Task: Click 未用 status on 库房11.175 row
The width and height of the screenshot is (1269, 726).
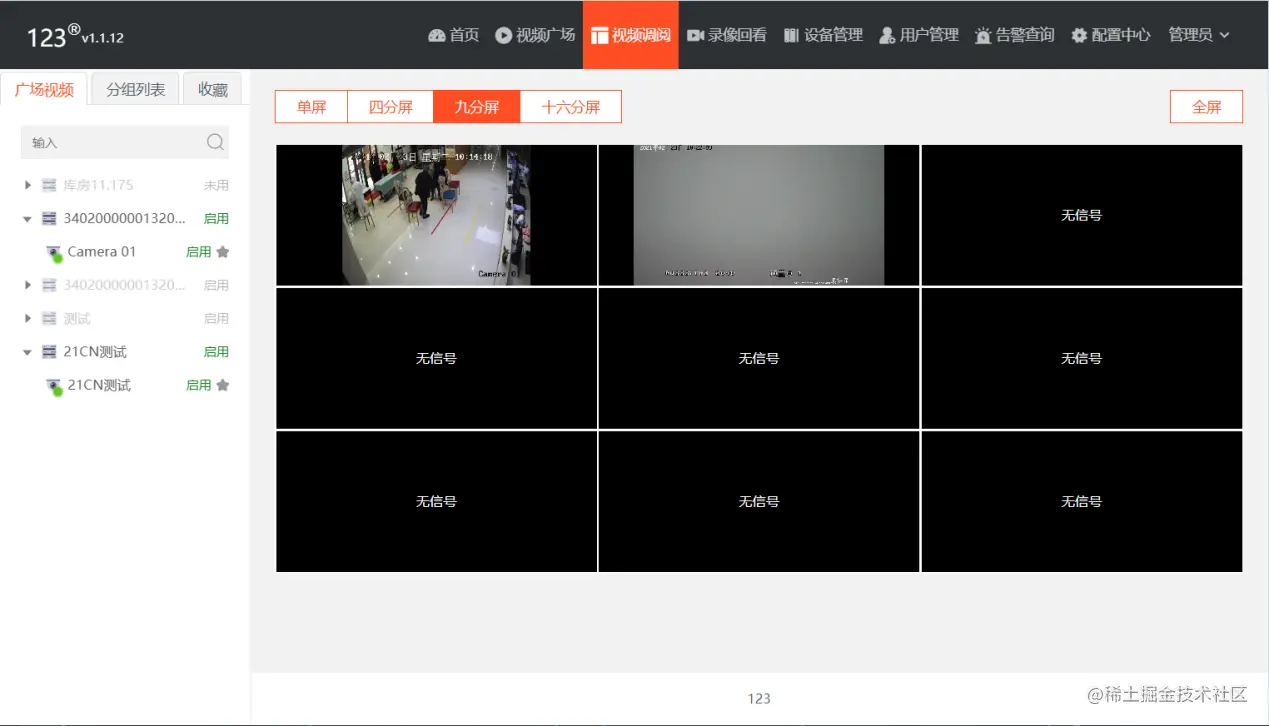Action: [216, 185]
